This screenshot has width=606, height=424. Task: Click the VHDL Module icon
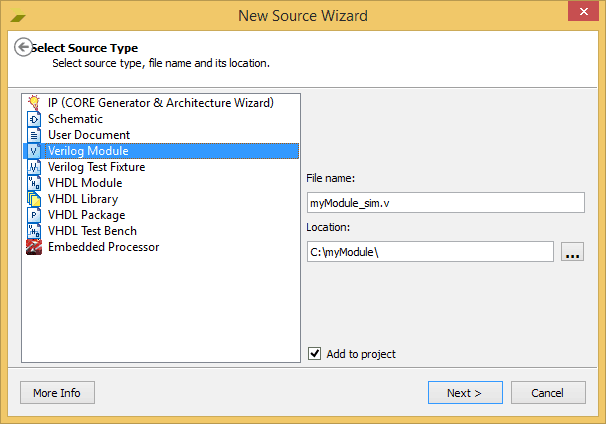[x=34, y=183]
